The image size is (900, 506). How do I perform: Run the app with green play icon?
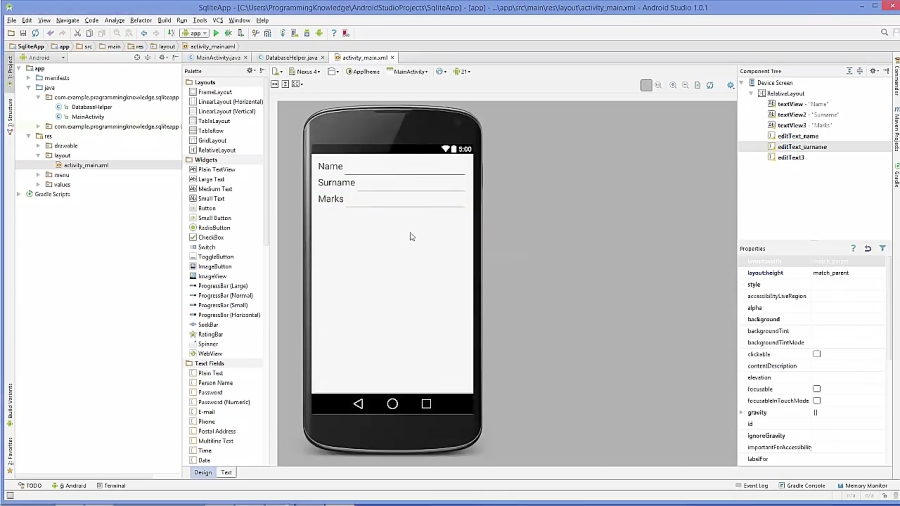pyautogui.click(x=216, y=33)
